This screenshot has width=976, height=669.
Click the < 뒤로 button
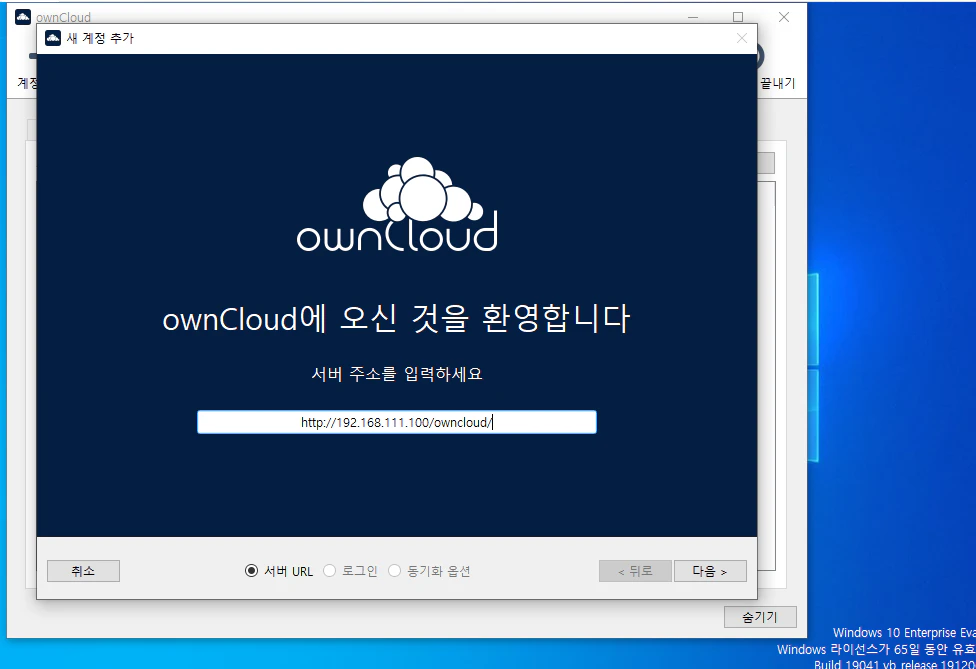click(x=635, y=571)
